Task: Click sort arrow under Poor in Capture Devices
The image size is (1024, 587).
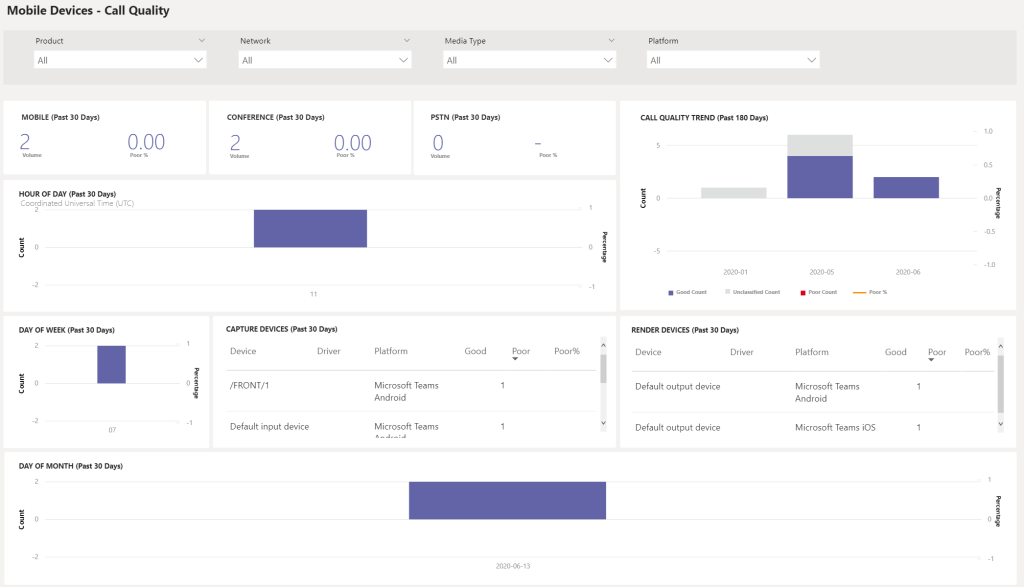Action: (x=515, y=359)
